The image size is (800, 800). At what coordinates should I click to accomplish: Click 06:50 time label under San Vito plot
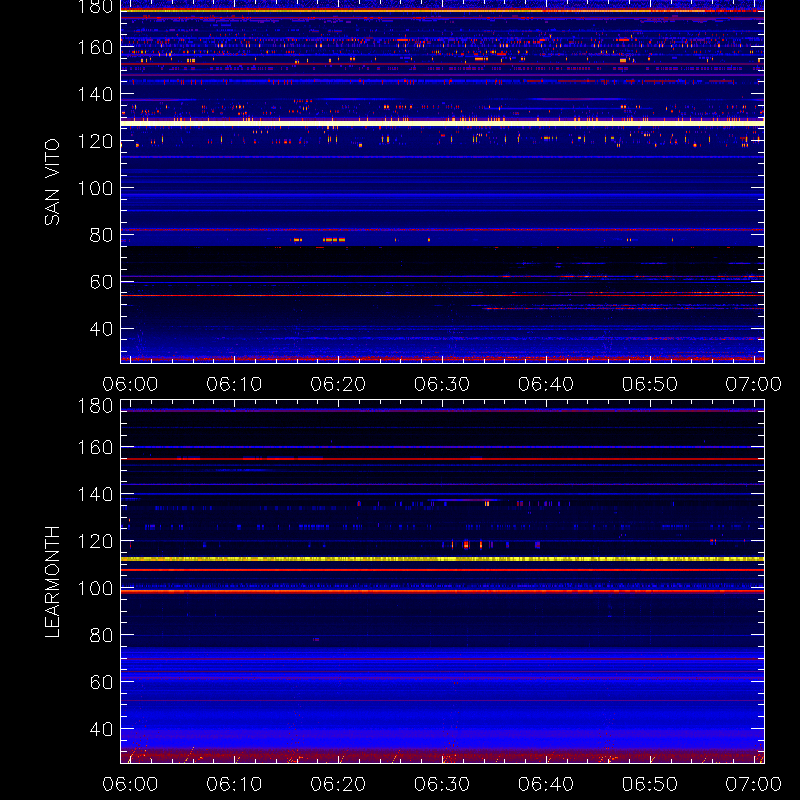click(x=649, y=384)
